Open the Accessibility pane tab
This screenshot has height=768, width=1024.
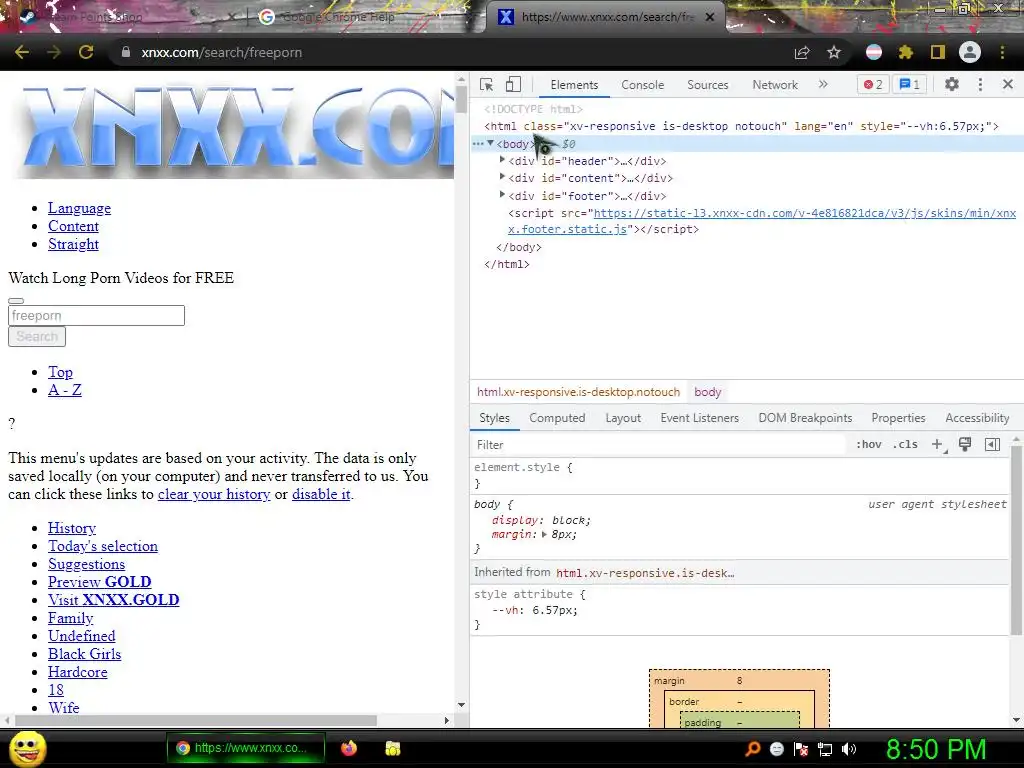click(977, 418)
